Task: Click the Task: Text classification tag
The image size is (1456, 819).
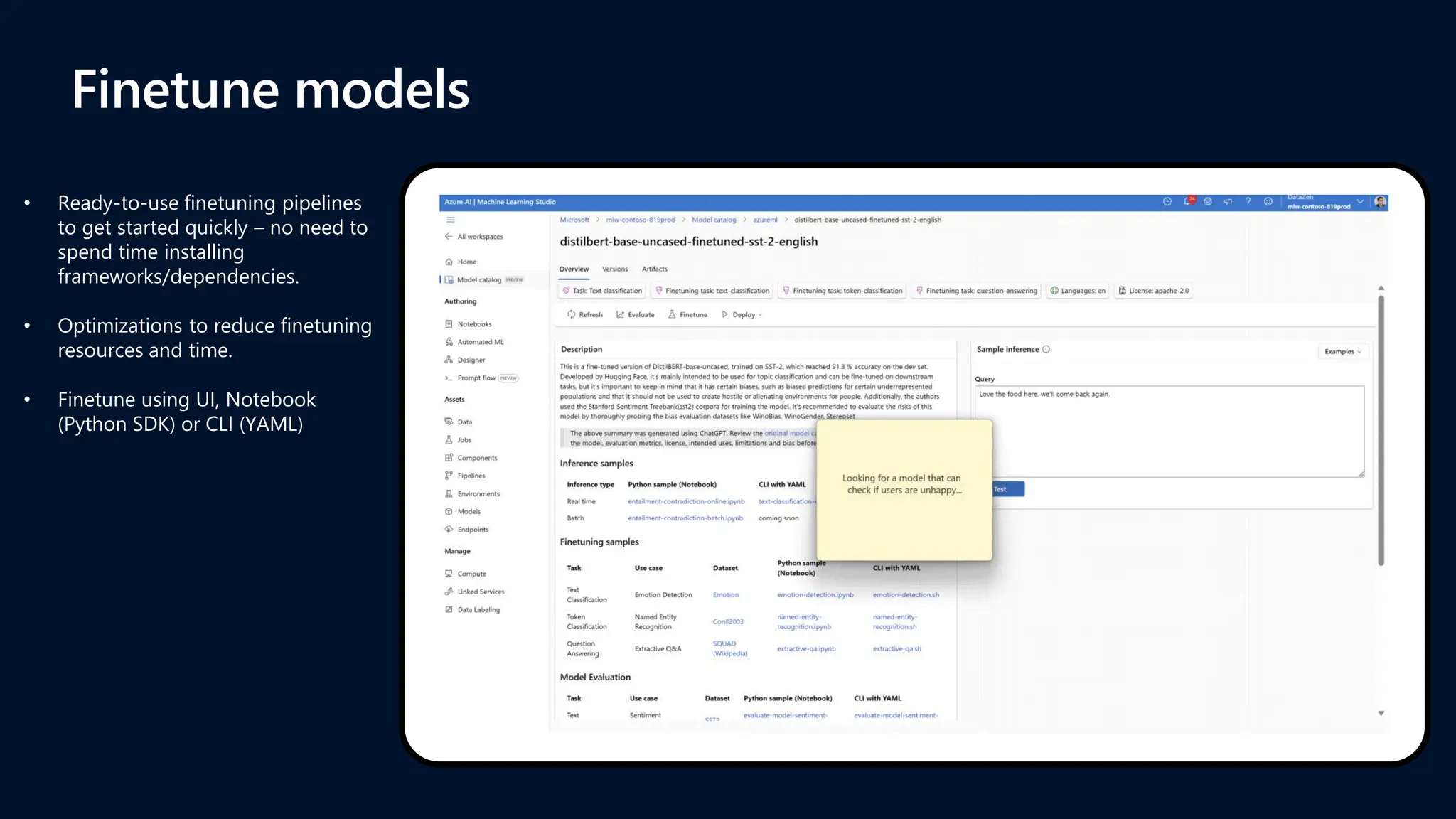Action: [602, 291]
